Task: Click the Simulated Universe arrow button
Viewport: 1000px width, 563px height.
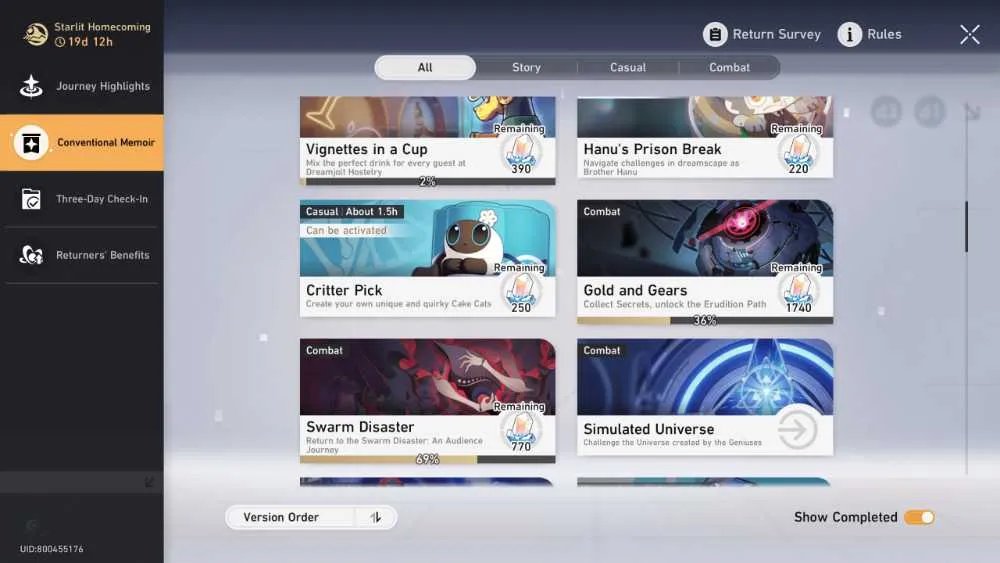Action: click(797, 430)
